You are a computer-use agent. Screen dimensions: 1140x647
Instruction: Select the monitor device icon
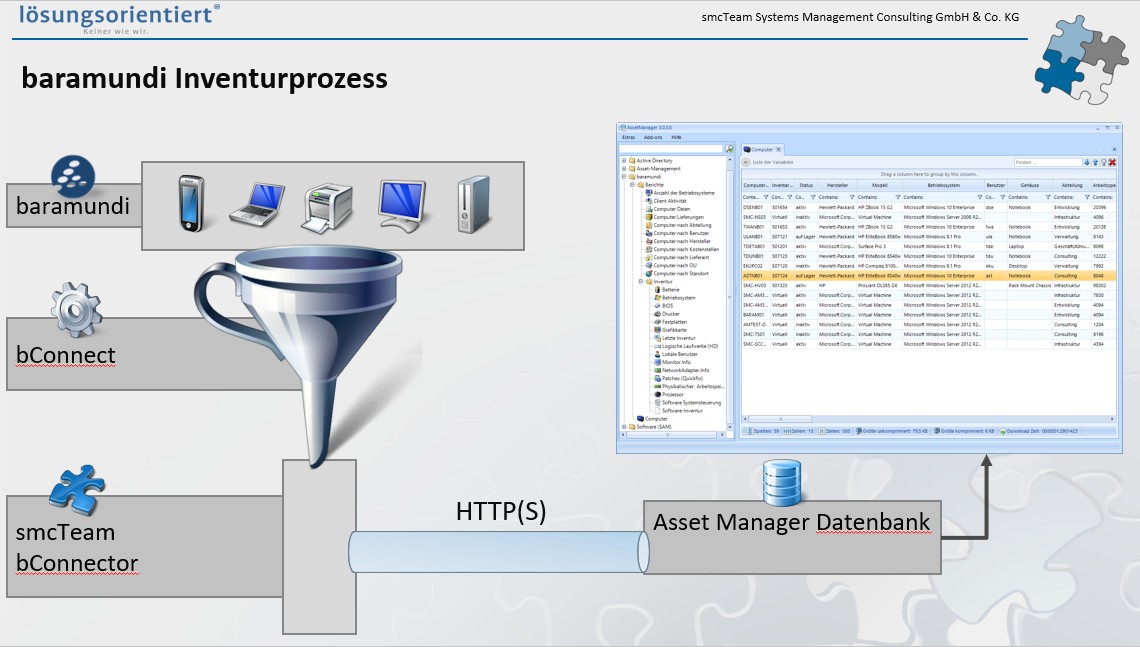[401, 206]
